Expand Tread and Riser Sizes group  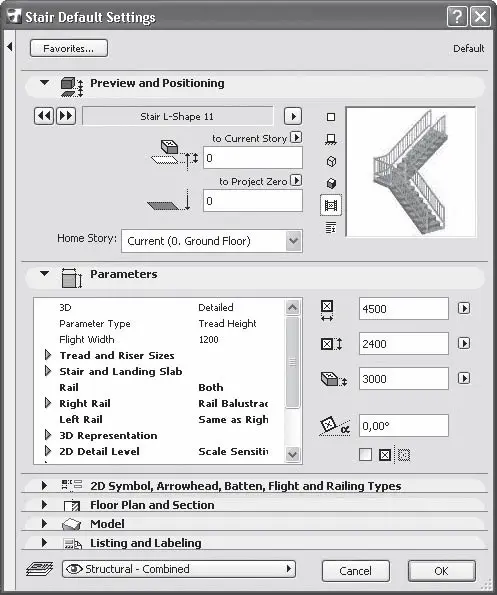click(48, 355)
